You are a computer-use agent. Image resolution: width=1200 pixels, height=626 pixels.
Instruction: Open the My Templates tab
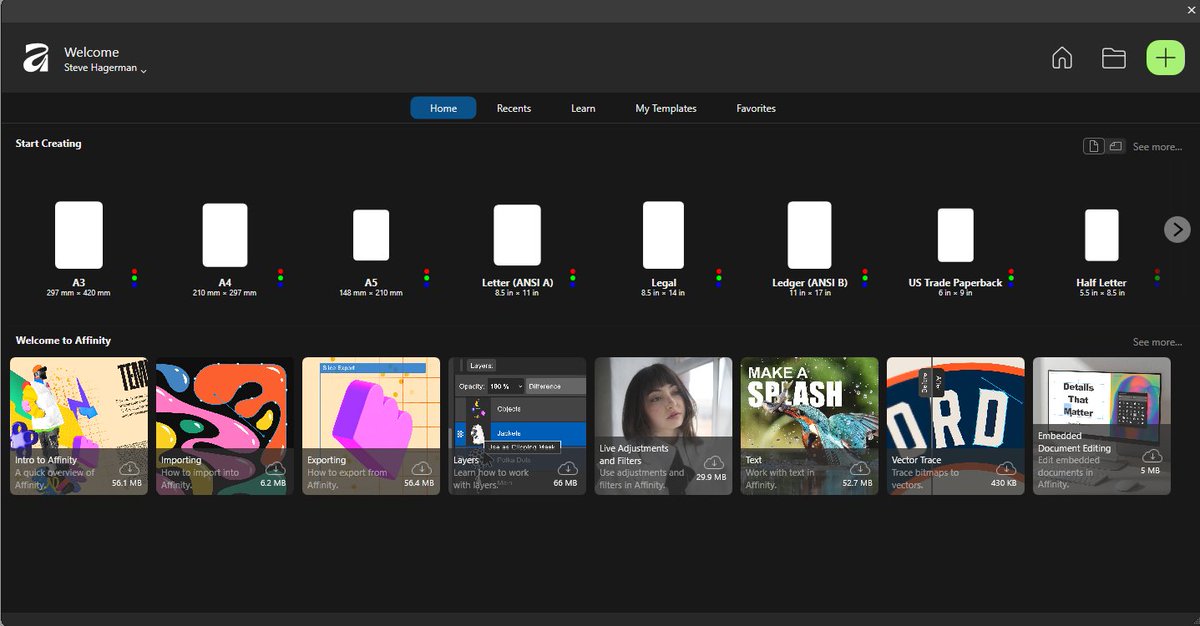point(666,108)
